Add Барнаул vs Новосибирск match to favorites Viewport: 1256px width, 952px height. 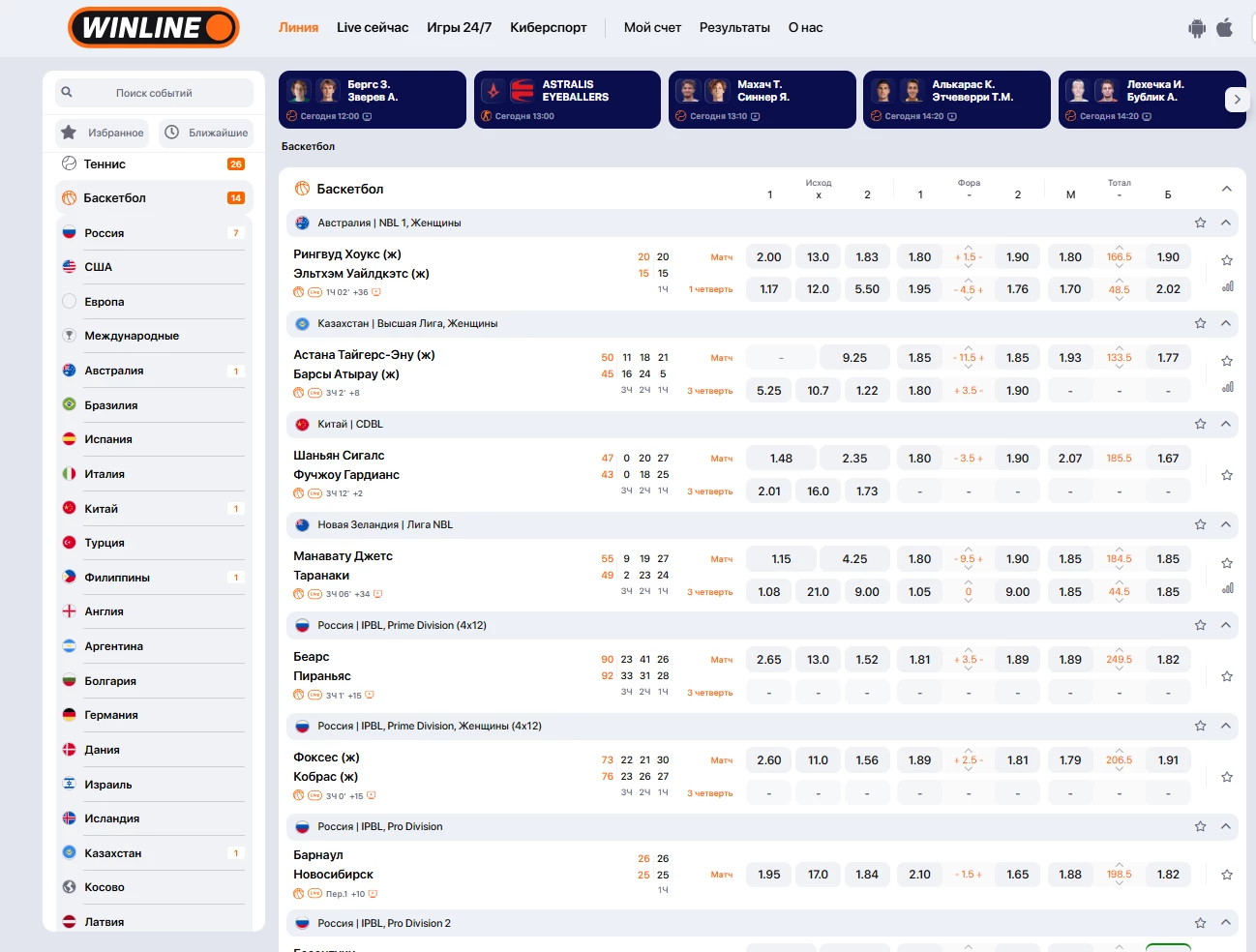point(1227,875)
